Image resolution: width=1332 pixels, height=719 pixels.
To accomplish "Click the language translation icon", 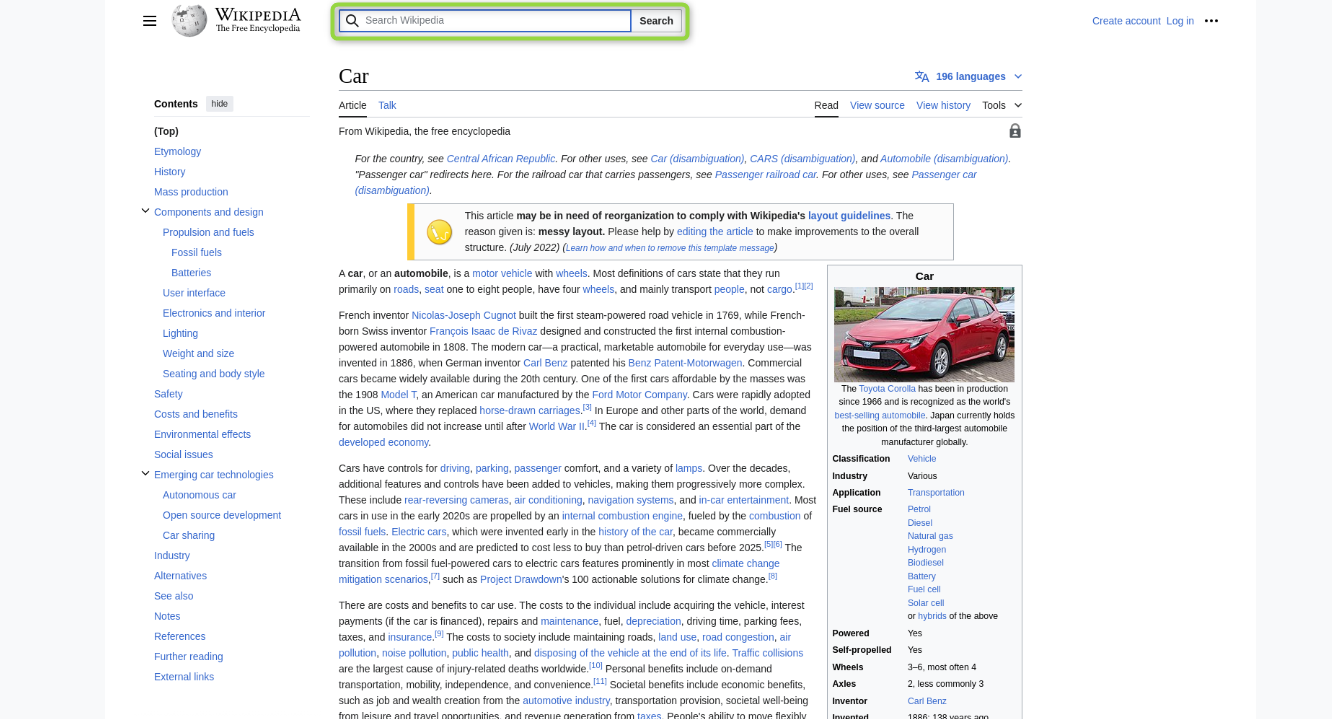I will pyautogui.click(x=922, y=77).
